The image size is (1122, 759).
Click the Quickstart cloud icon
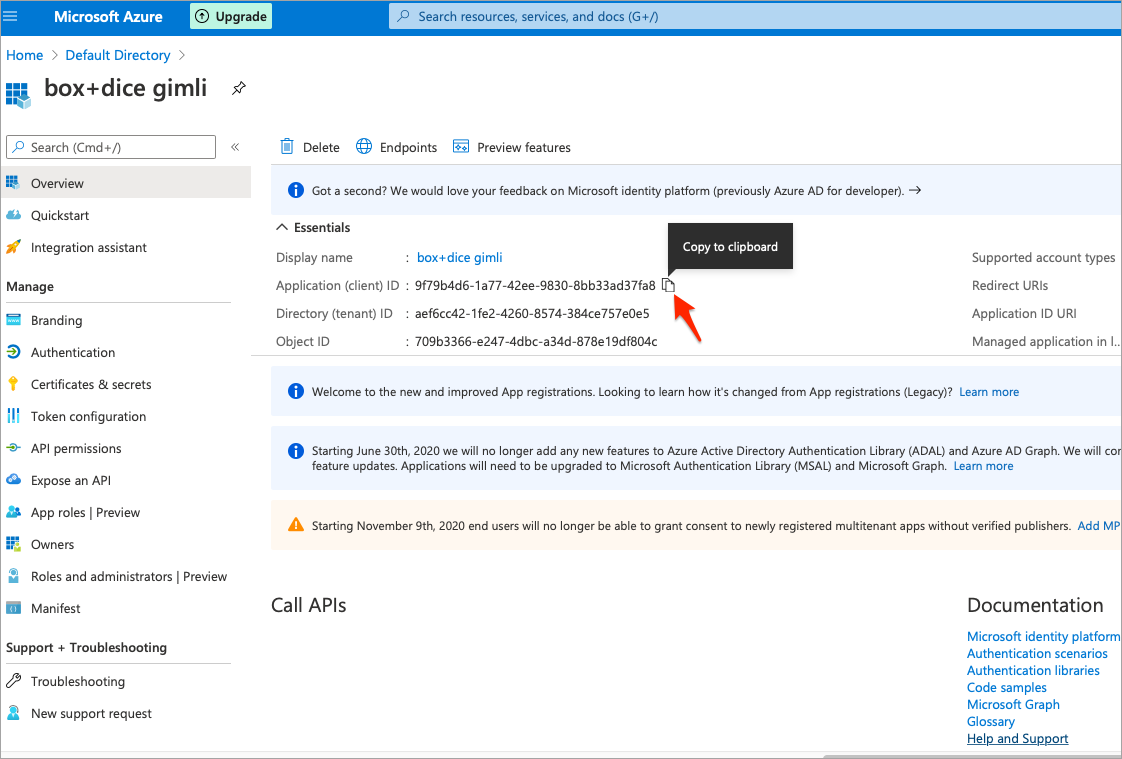point(13,215)
